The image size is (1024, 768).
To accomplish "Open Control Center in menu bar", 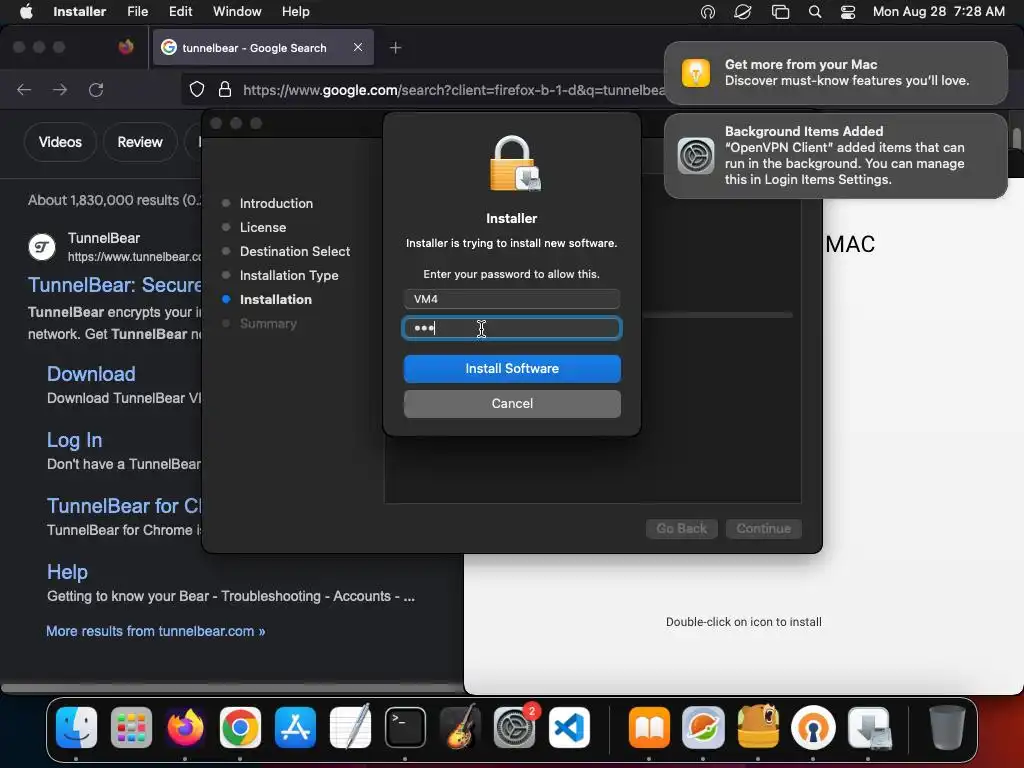I will point(848,12).
